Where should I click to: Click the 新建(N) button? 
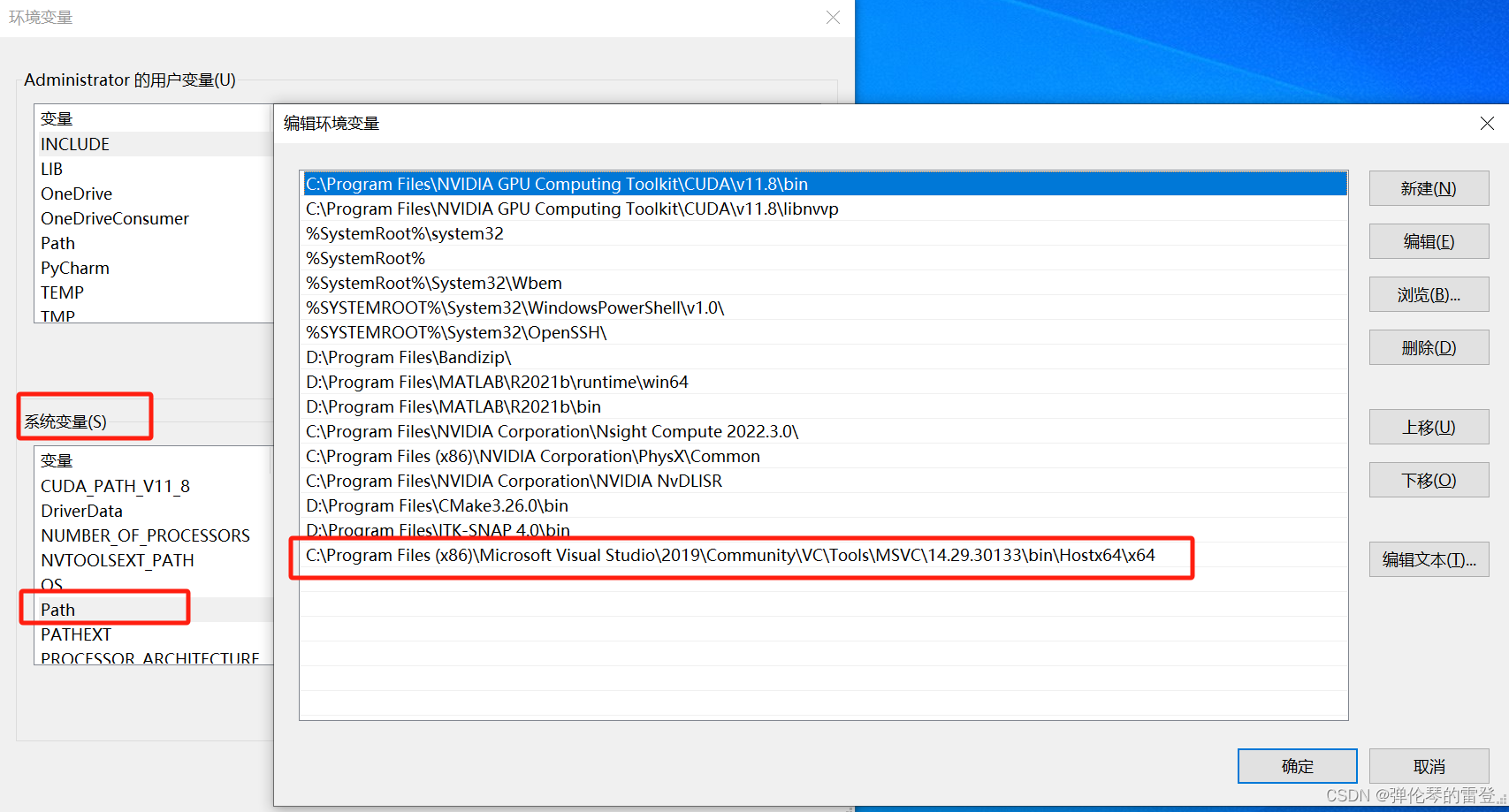click(x=1429, y=188)
